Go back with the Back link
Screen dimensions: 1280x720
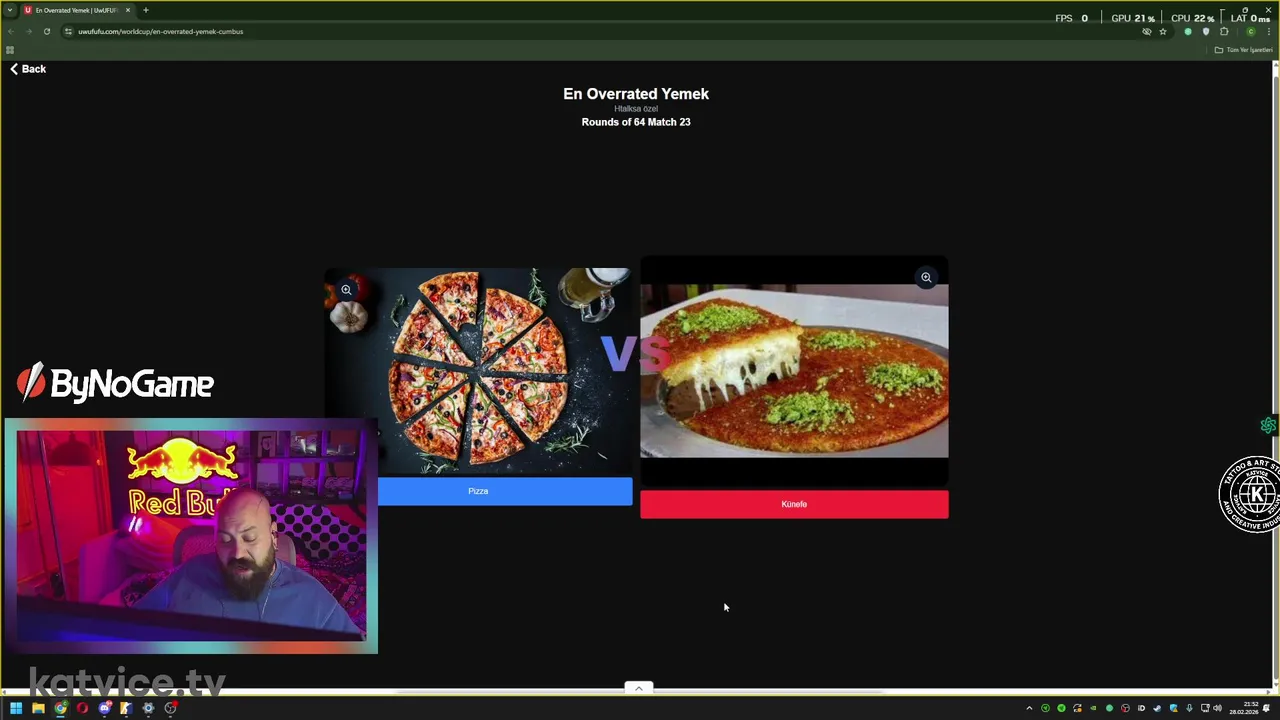[x=28, y=69]
